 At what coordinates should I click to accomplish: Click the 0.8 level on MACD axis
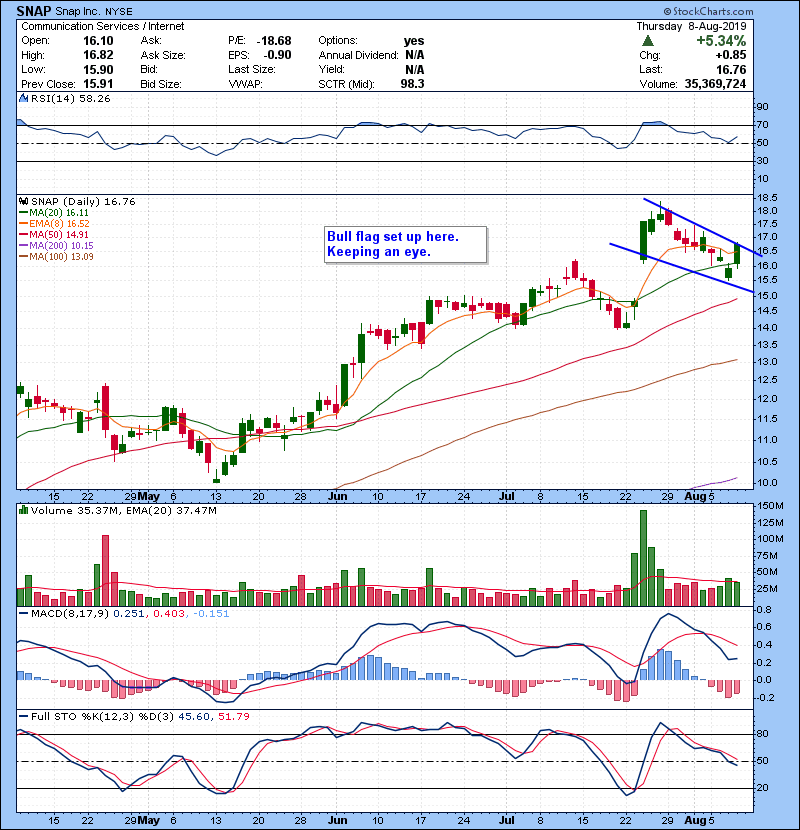pos(764,610)
